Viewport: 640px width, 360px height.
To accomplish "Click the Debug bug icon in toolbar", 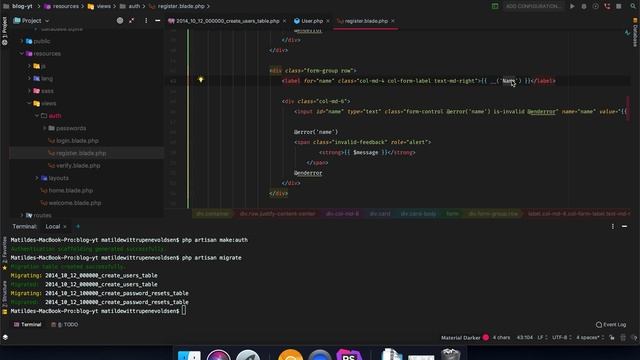I will tap(584, 6).
